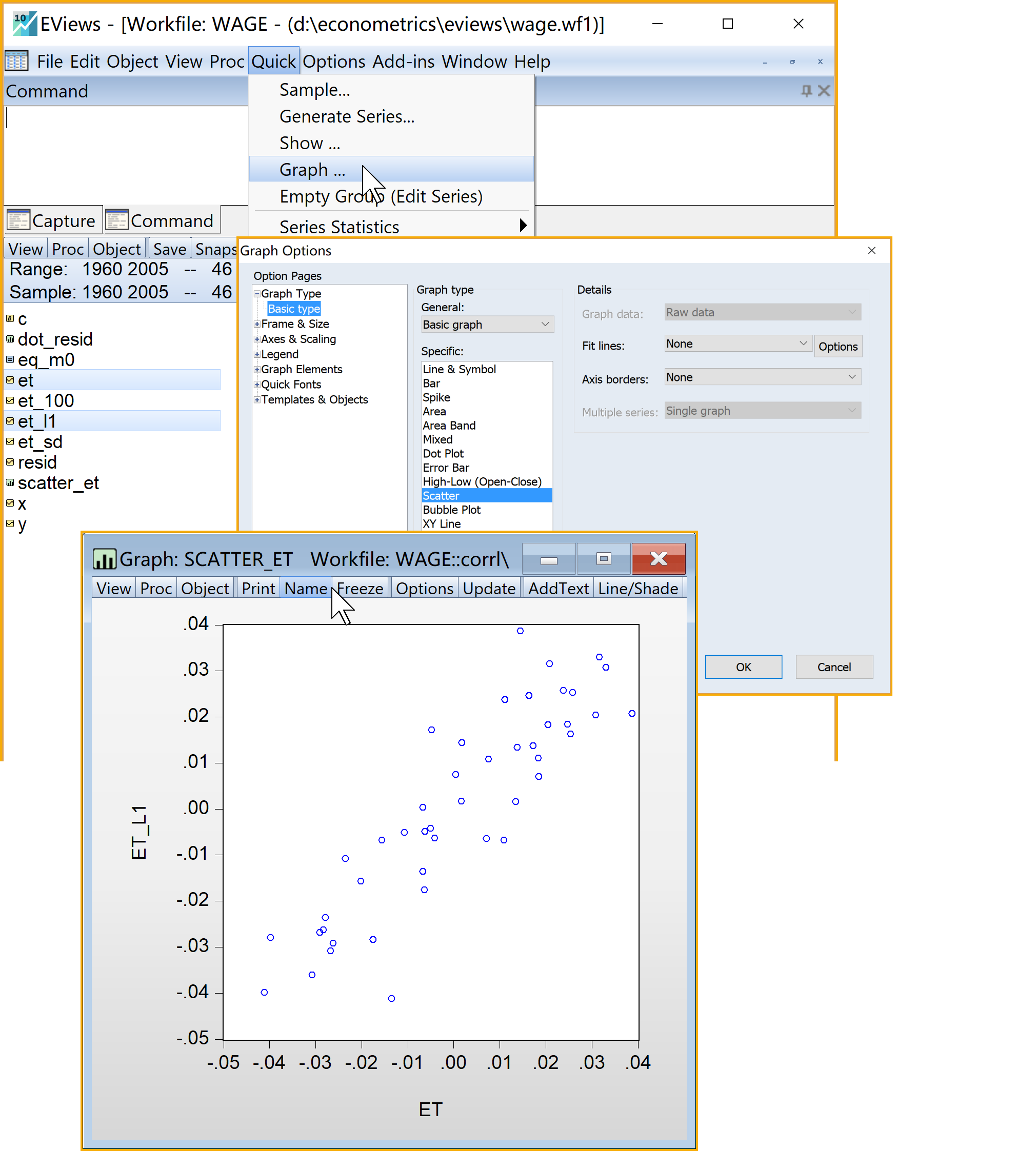1036x1151 pixels.
Task: Click the graph icon beside dot_resid
Action: [10, 339]
